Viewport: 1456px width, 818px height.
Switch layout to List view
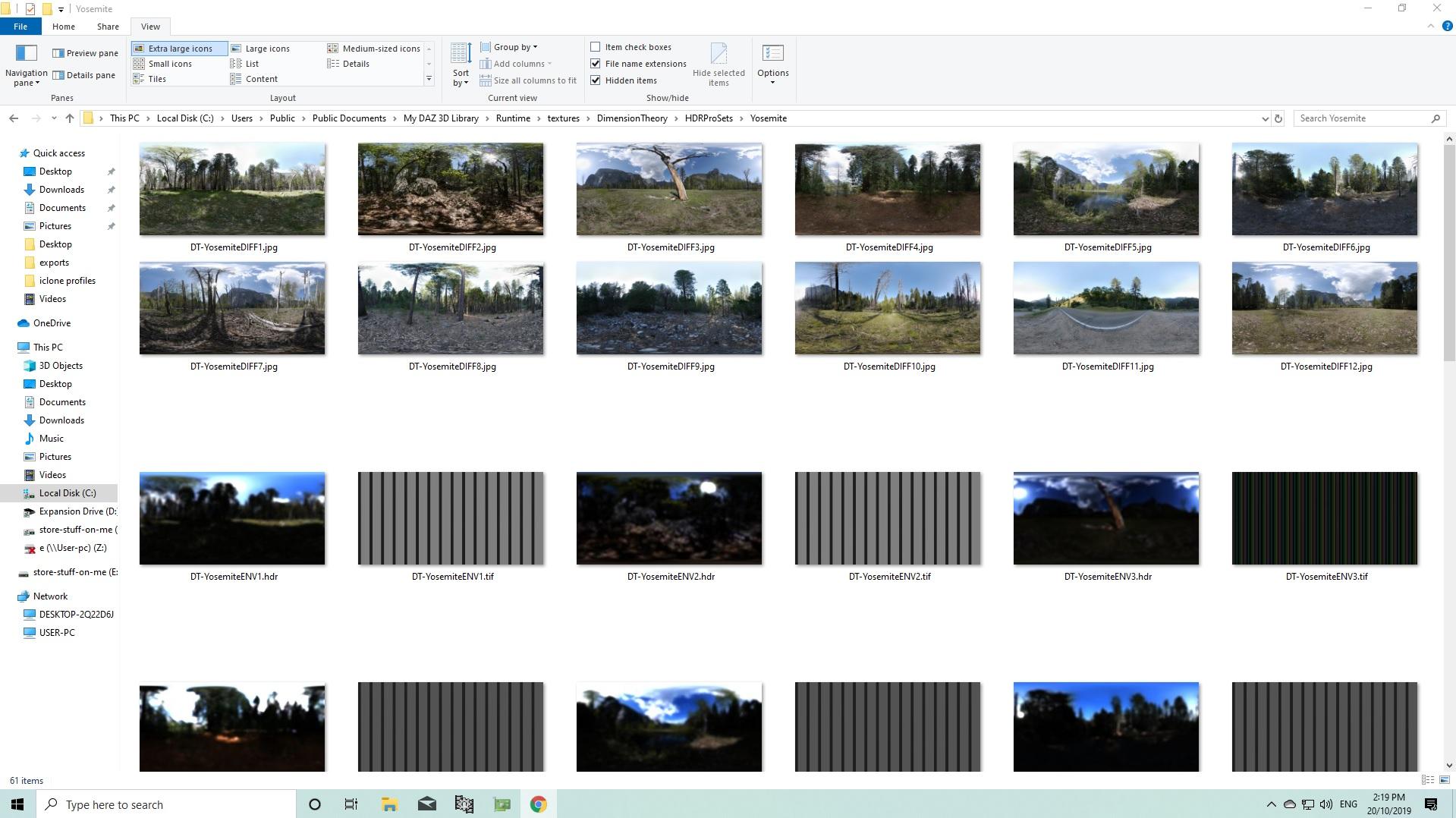(244, 64)
